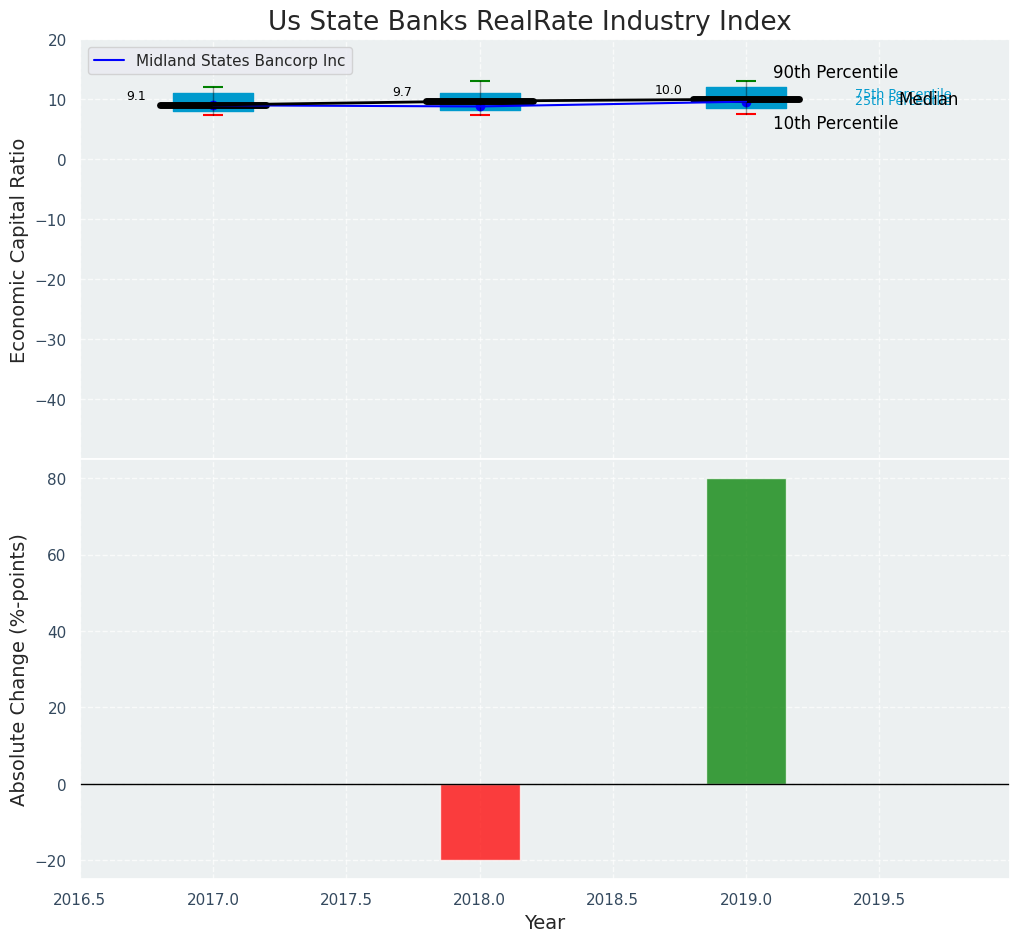Click the 2018.0 tick on Year axis

click(x=480, y=899)
